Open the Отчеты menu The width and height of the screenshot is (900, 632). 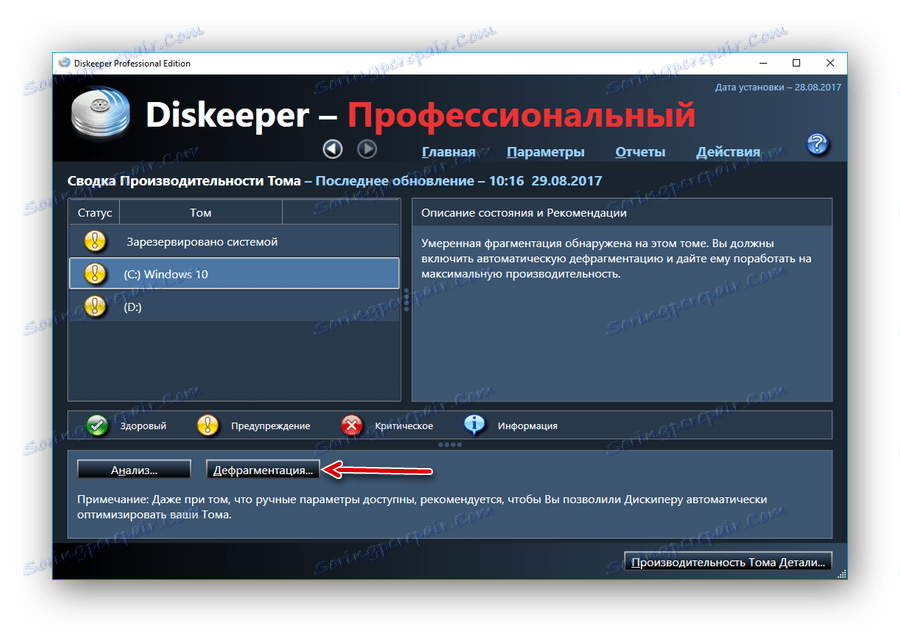[639, 151]
